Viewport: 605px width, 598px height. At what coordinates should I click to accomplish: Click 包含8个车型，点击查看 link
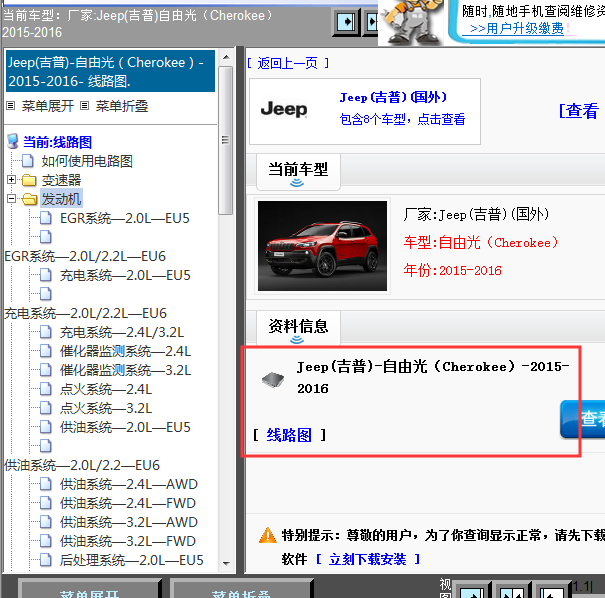pos(402,119)
